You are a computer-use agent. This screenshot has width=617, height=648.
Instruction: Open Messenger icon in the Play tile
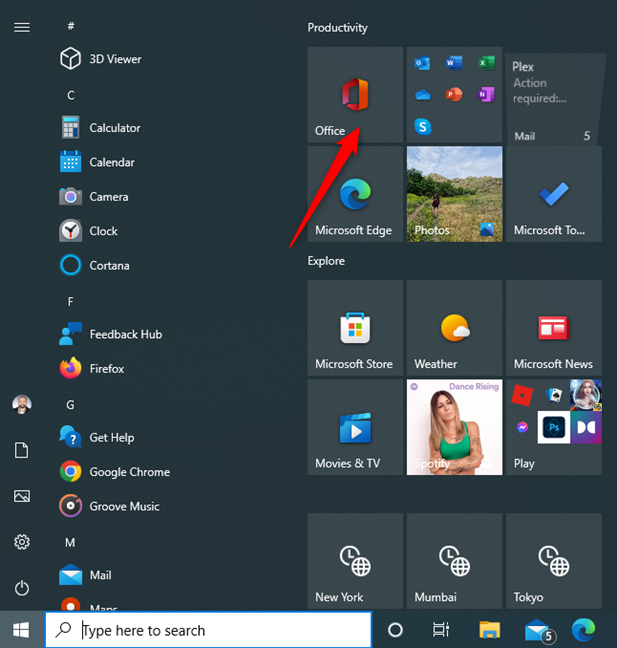coord(522,427)
